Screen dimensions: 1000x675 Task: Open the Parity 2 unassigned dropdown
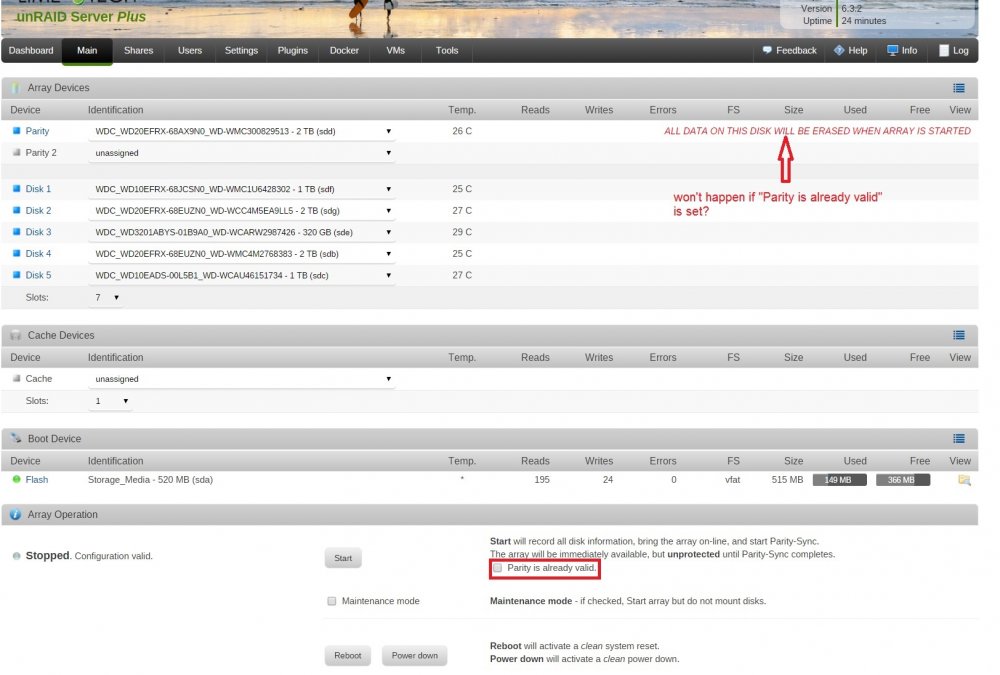point(242,153)
